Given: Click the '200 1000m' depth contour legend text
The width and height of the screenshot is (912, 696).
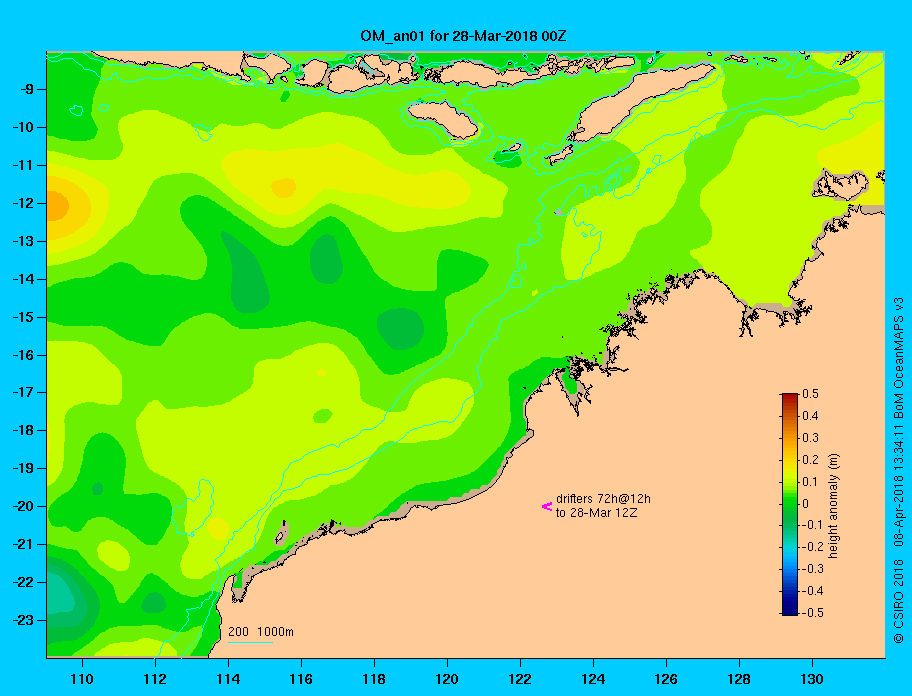Looking at the screenshot, I should [261, 632].
